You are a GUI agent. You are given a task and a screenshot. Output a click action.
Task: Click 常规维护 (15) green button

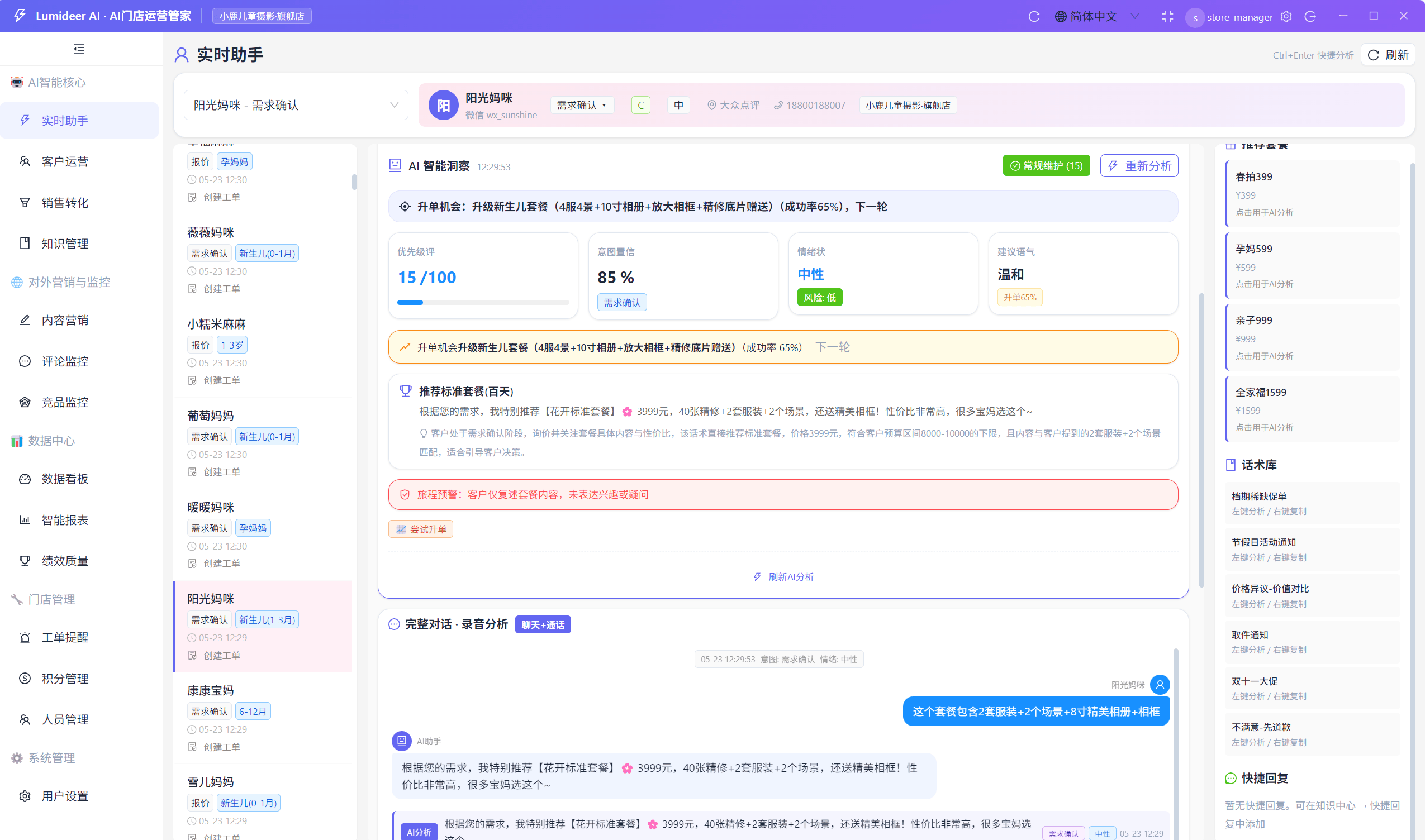point(1046,166)
